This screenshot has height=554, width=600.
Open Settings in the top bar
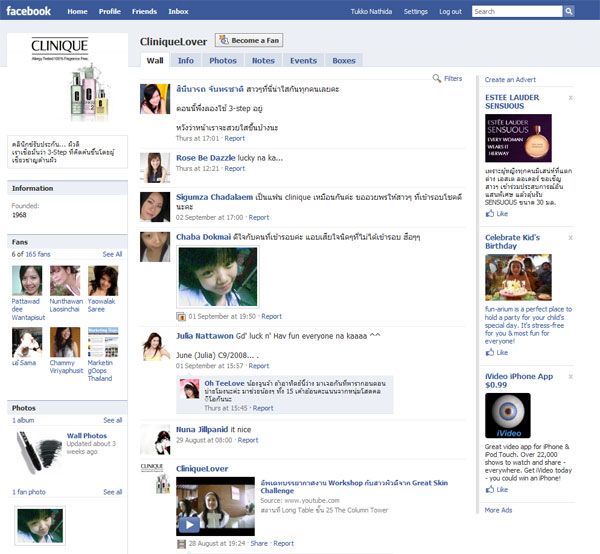point(416,11)
